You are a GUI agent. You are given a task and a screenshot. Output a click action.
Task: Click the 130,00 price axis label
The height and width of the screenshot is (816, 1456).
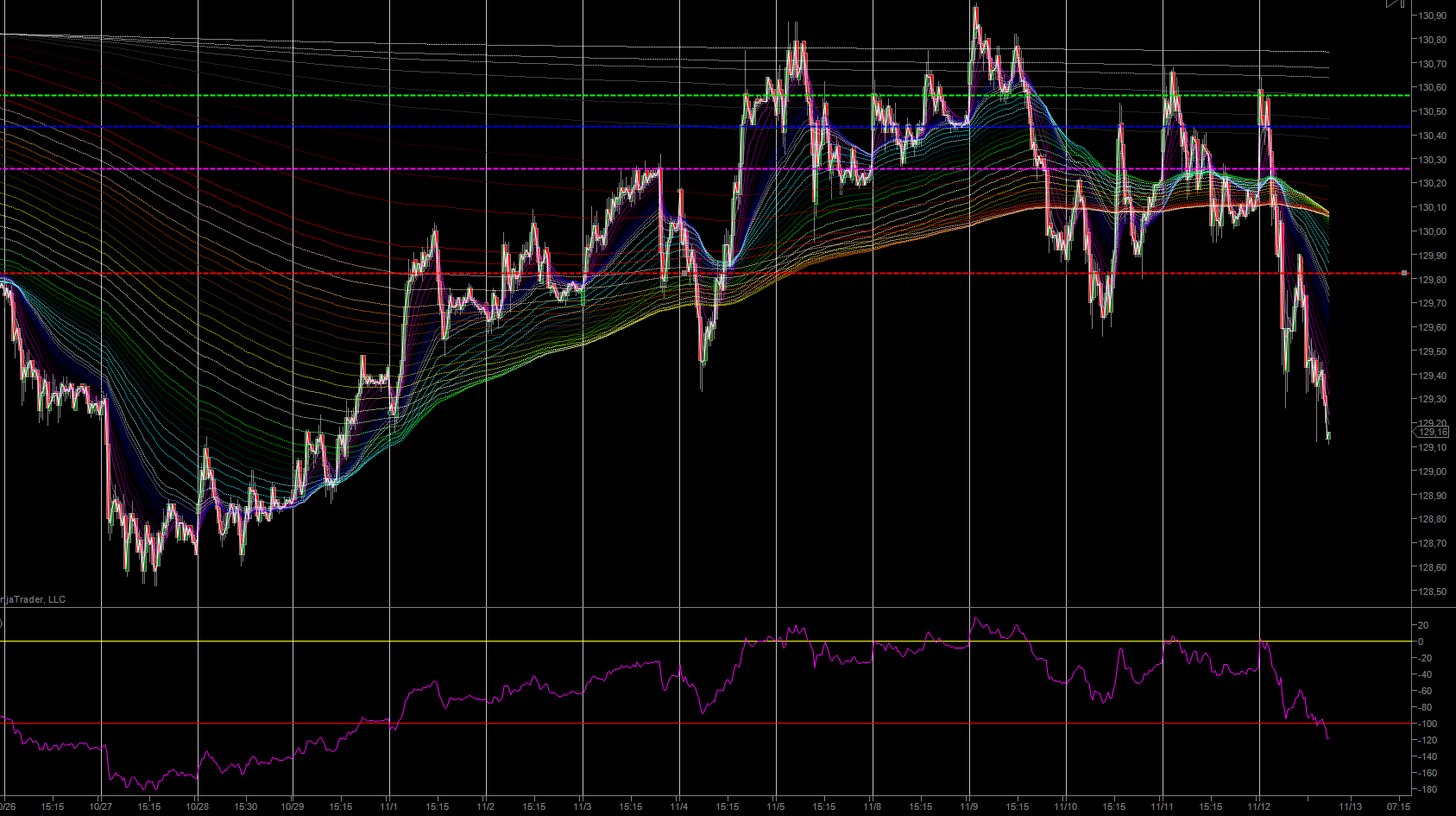tap(1432, 231)
